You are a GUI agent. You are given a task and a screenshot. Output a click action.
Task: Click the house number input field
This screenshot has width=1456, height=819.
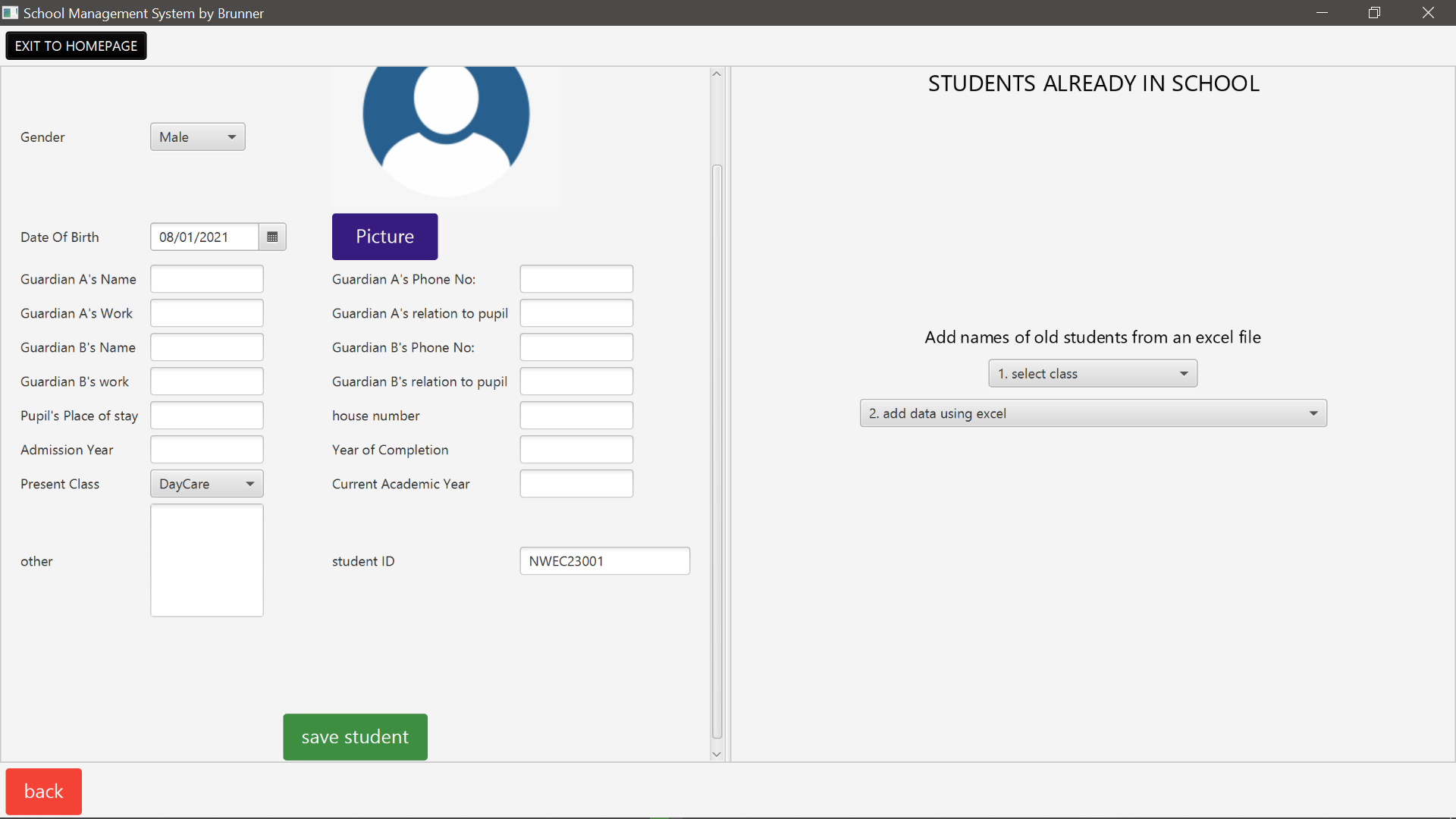pos(576,416)
